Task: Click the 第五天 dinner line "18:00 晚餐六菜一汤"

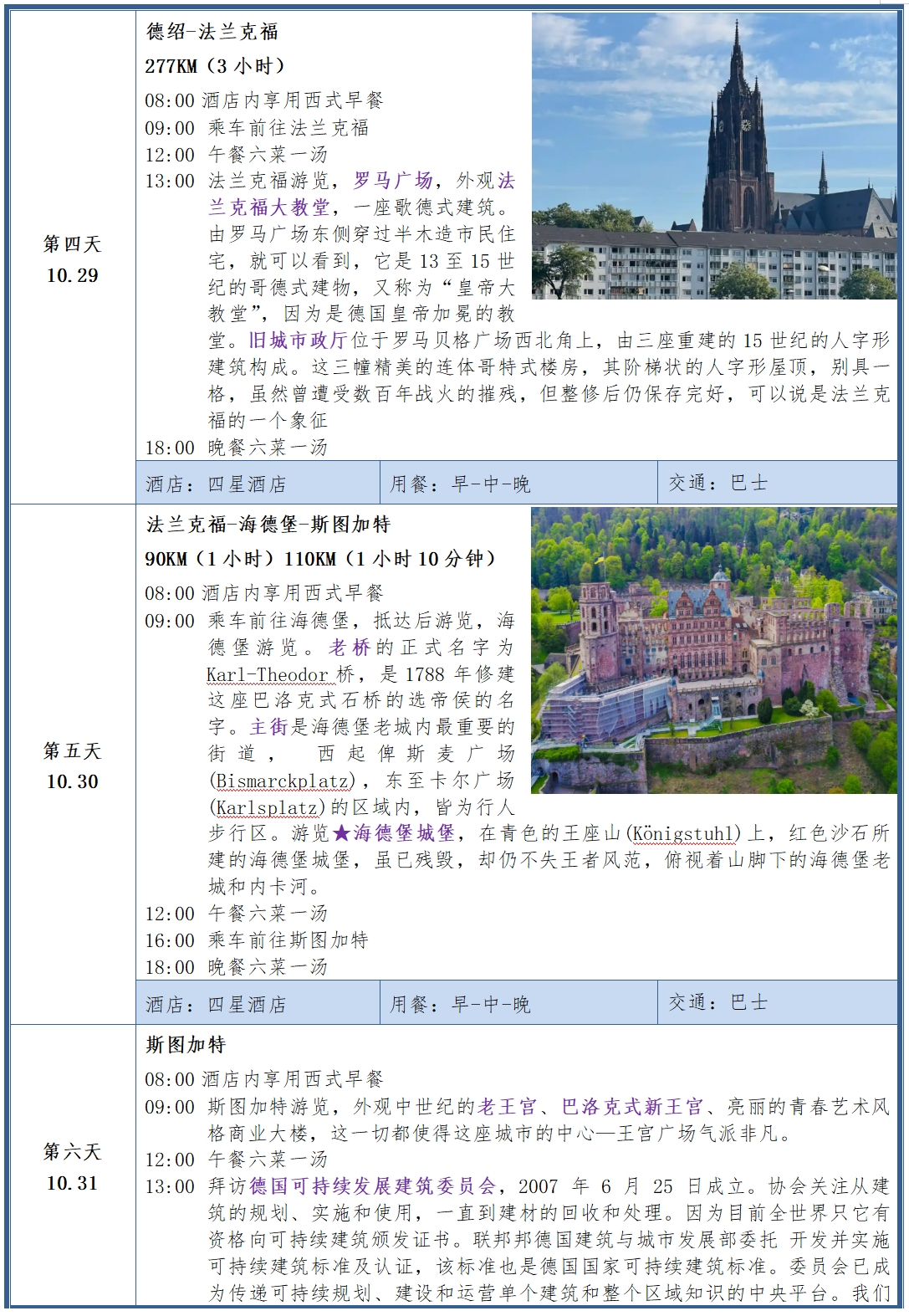Action: pyautogui.click(x=237, y=967)
